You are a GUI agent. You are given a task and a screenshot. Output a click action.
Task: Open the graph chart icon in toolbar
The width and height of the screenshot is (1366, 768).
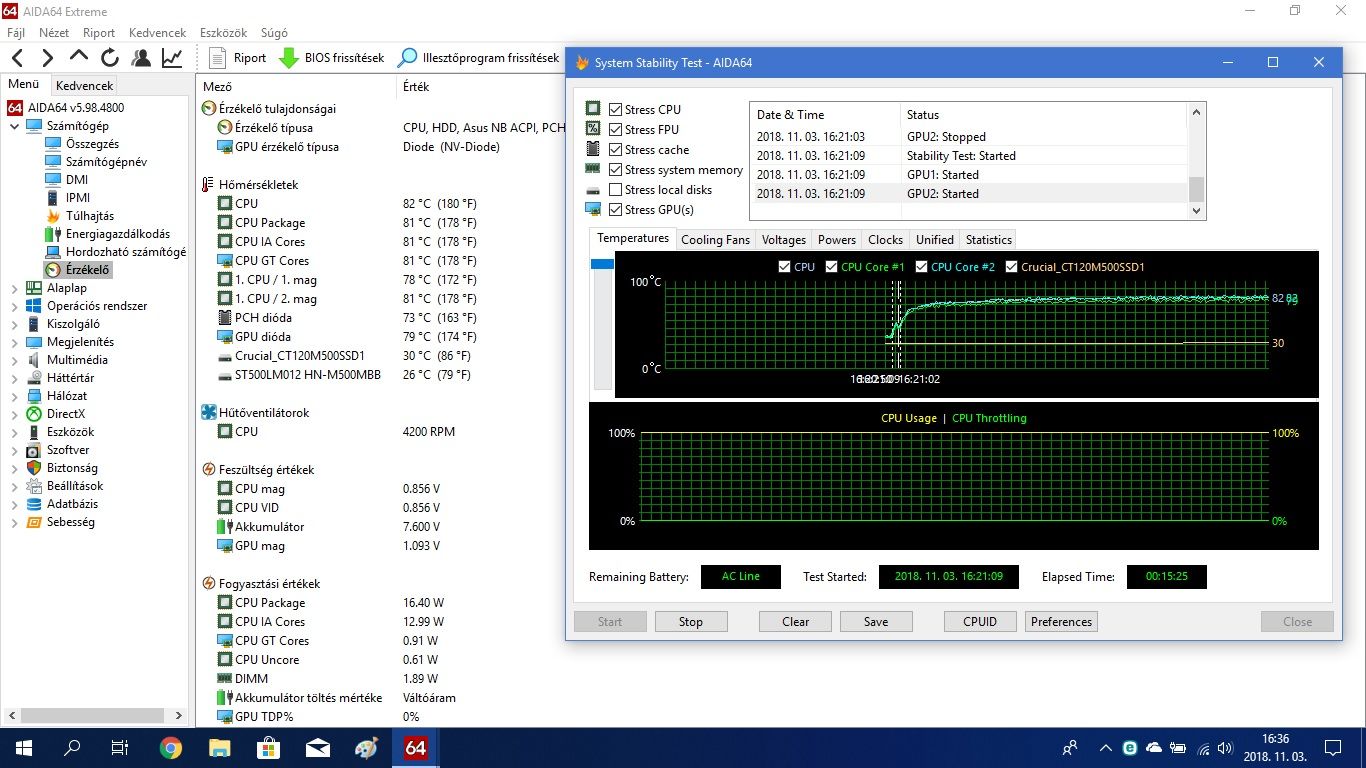pos(172,58)
